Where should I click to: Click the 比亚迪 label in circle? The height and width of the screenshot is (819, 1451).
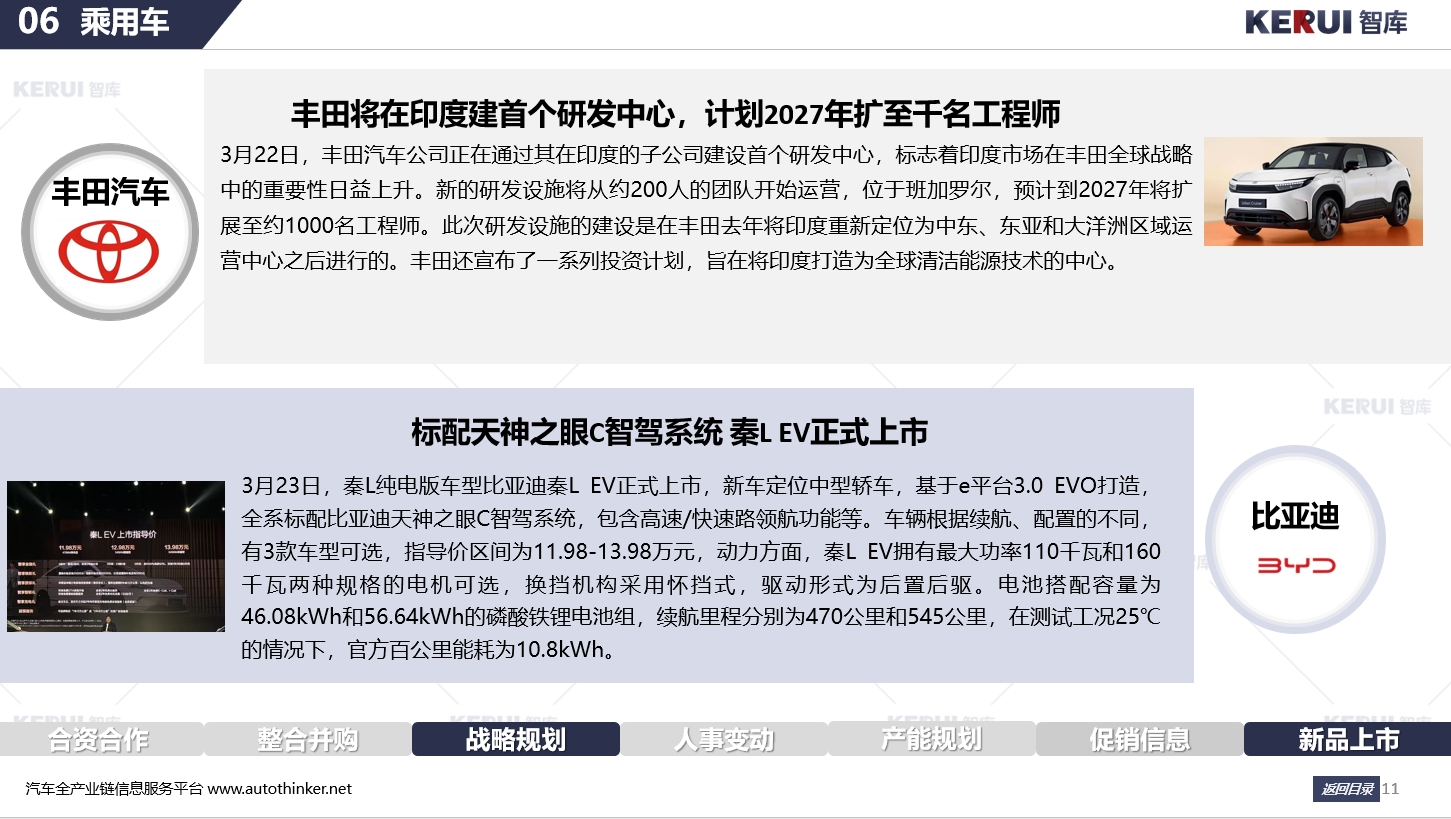1295,517
